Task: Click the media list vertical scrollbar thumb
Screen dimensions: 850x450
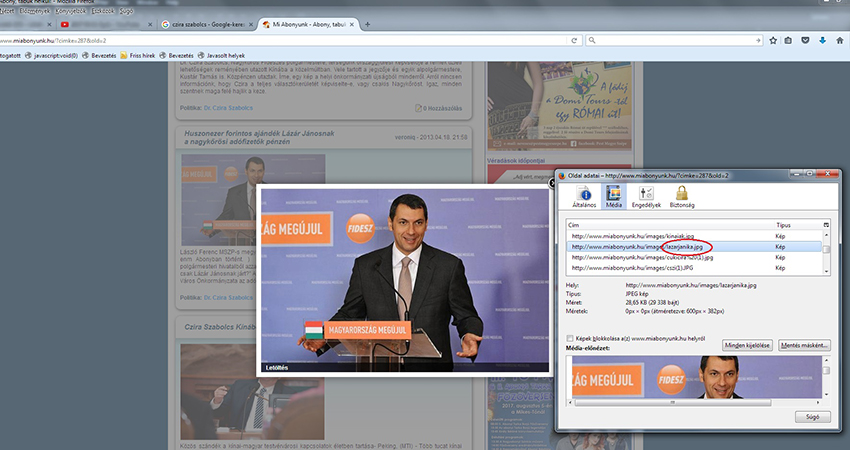Action: pyautogui.click(x=826, y=249)
